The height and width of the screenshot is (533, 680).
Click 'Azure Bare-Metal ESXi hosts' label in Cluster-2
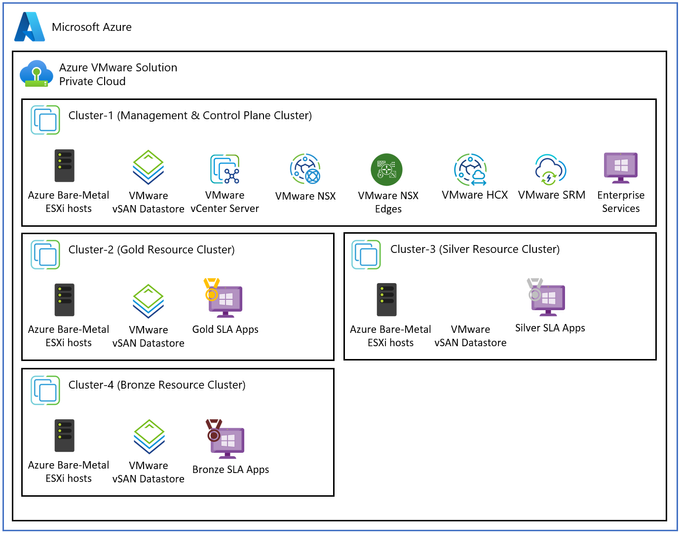point(69,336)
